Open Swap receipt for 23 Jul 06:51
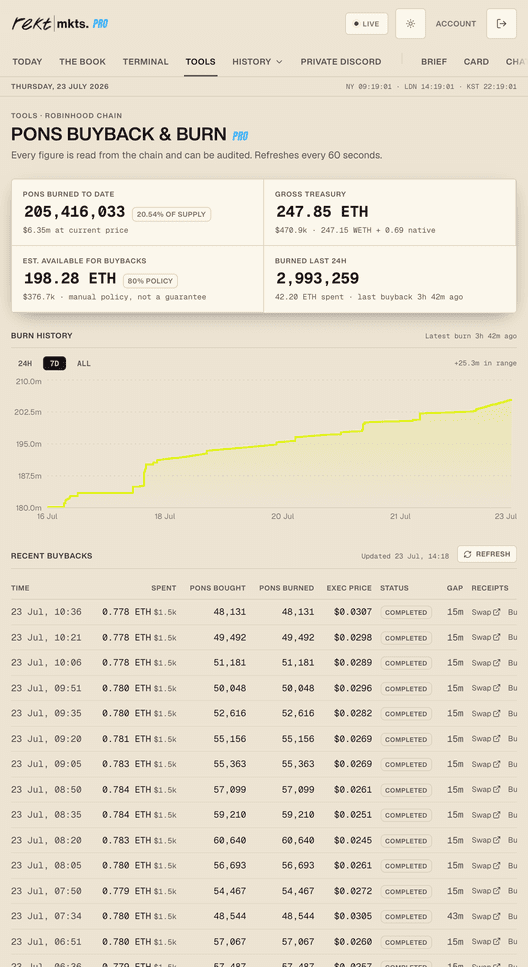528x967 pixels. pos(486,942)
